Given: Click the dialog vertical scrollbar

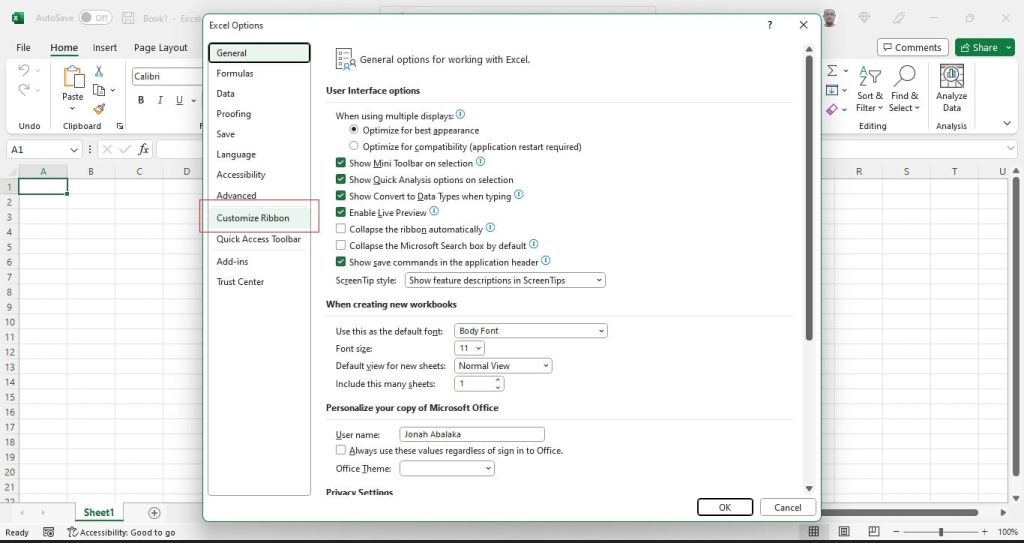Looking at the screenshot, I should 809,198.
